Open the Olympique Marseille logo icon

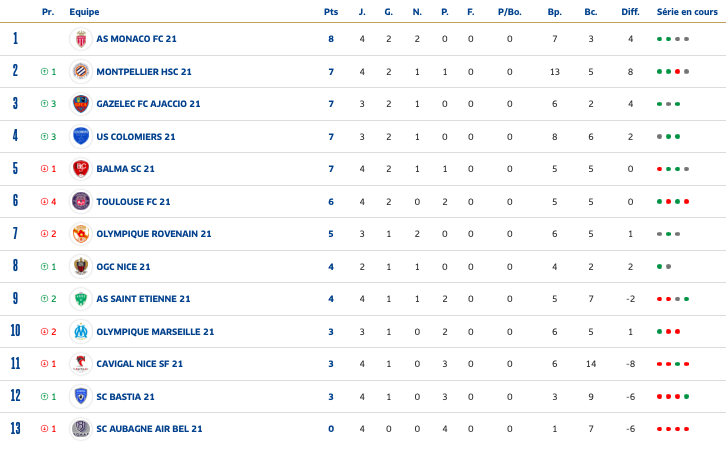81,331
